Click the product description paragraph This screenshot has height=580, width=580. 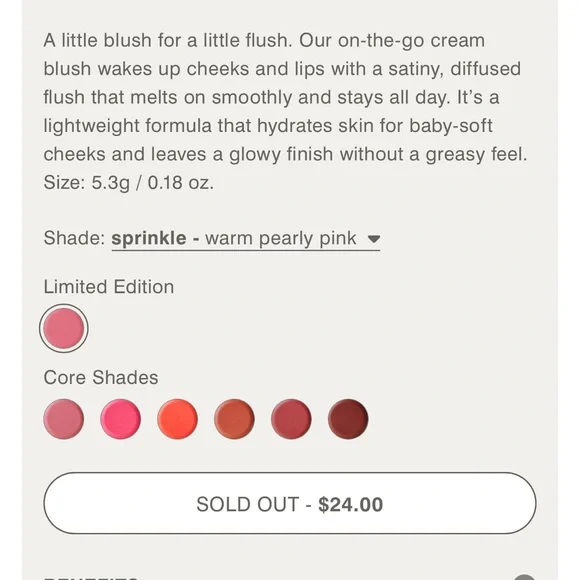click(285, 111)
